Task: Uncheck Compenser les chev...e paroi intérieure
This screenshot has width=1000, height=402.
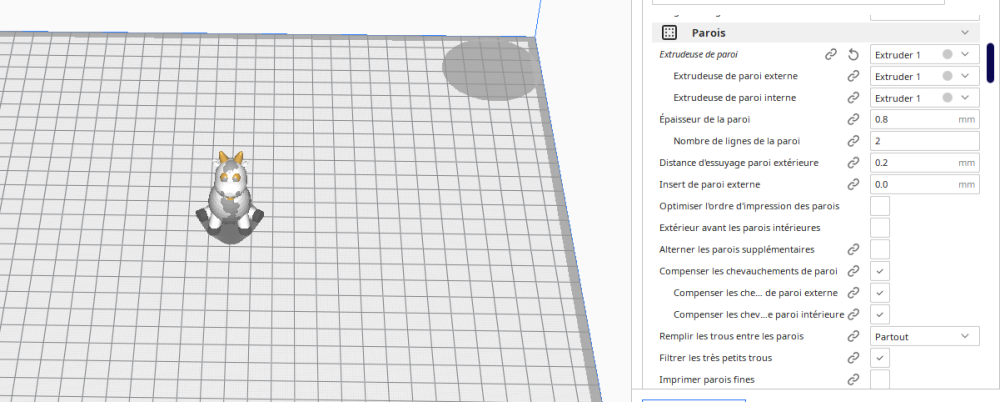Action: [879, 315]
